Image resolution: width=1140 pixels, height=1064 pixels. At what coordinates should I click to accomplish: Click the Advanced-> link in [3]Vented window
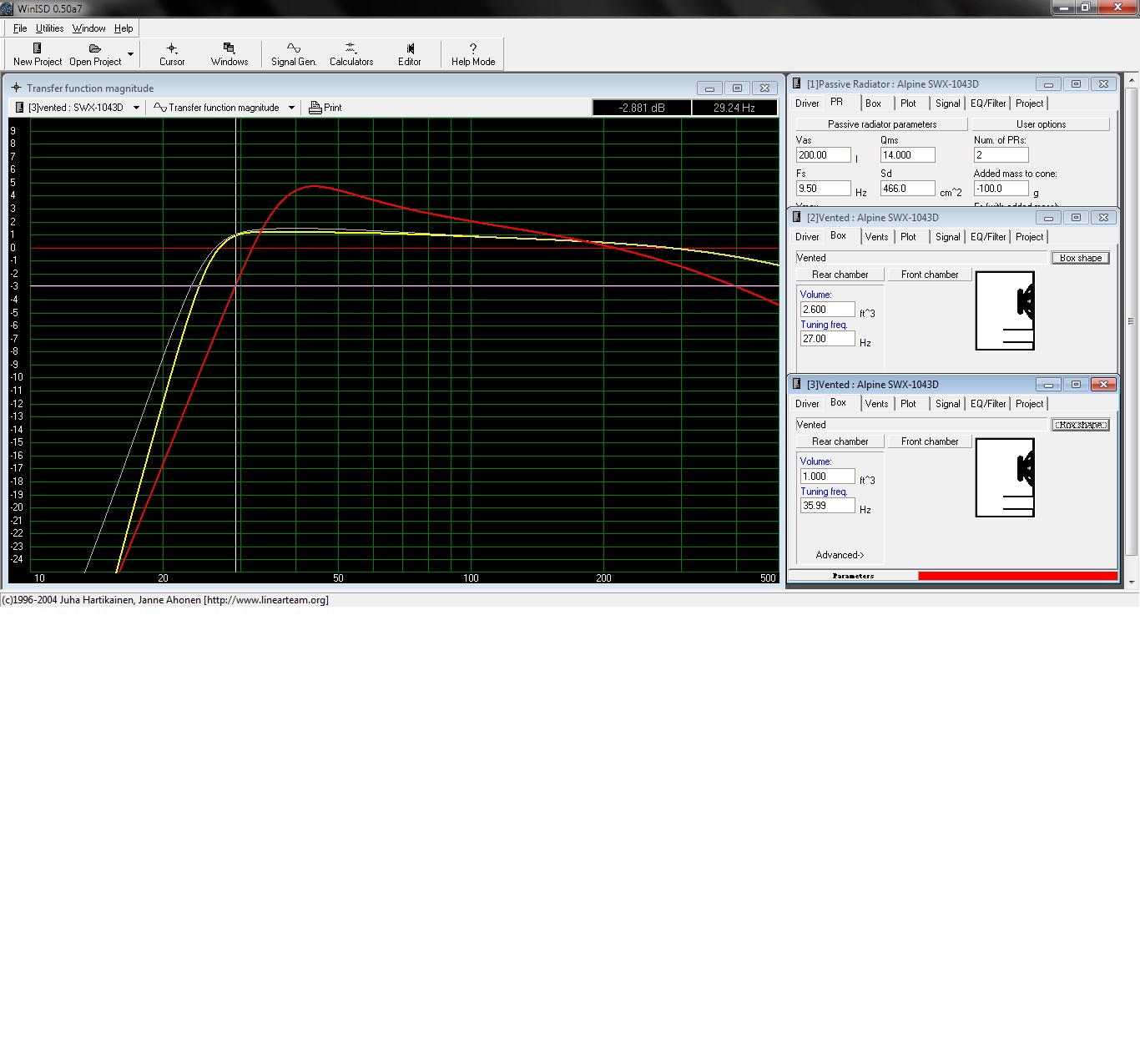(x=840, y=555)
